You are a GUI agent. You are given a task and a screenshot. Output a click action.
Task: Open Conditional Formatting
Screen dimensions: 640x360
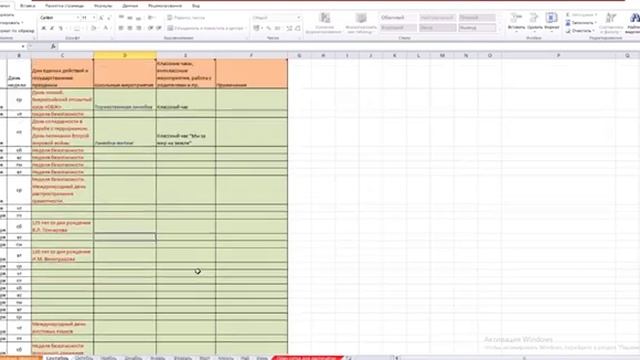click(325, 23)
